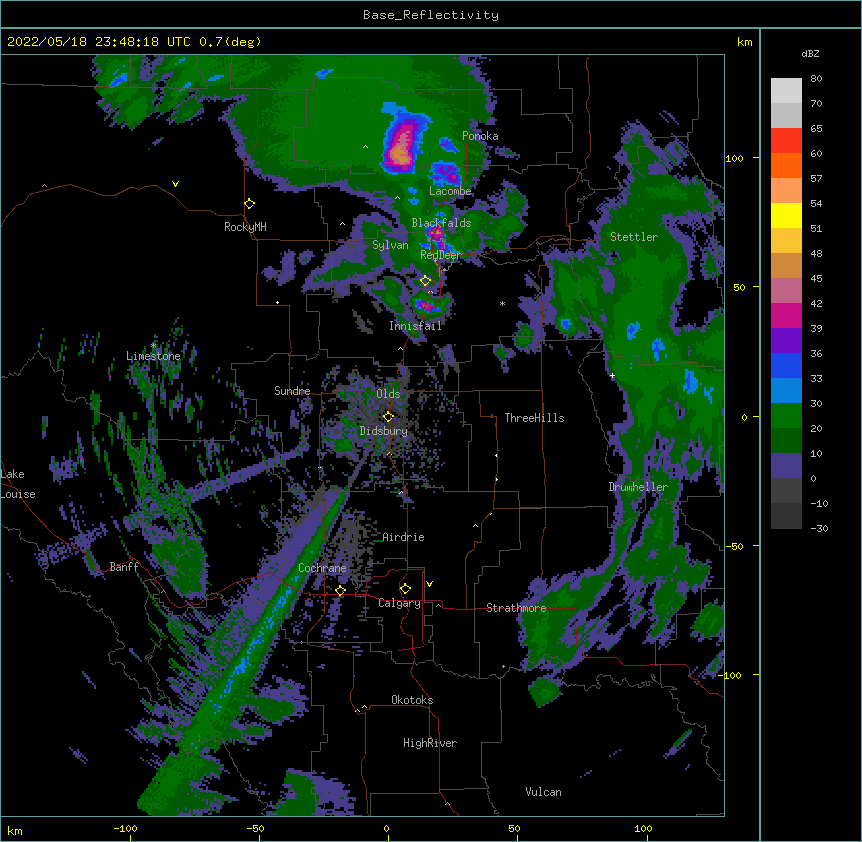Click the Limestone label
Image resolution: width=862 pixels, height=842 pixels.
tap(153, 356)
